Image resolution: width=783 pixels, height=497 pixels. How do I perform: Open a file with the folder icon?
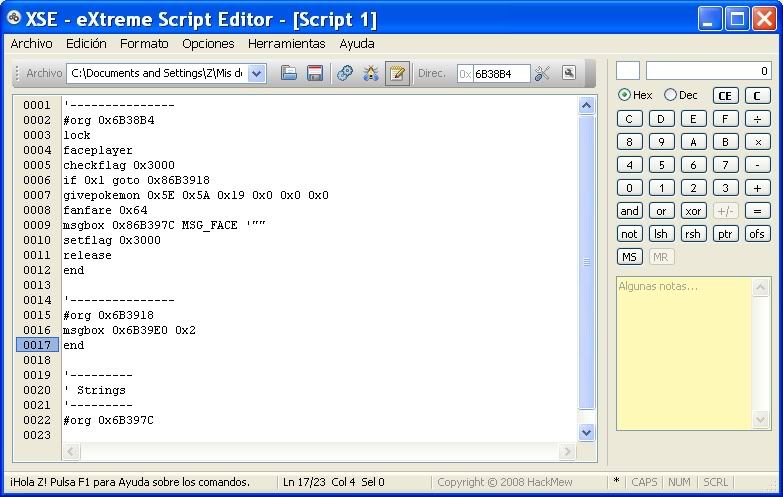289,73
